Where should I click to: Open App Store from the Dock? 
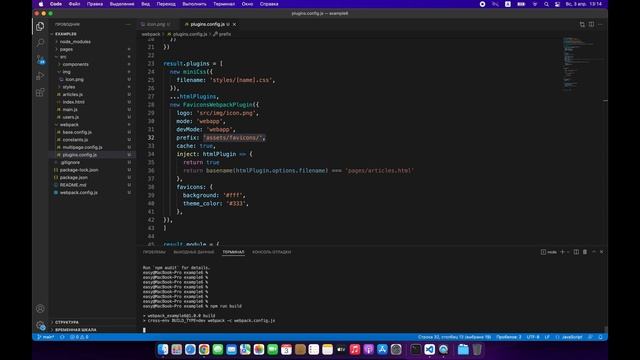[382, 349]
